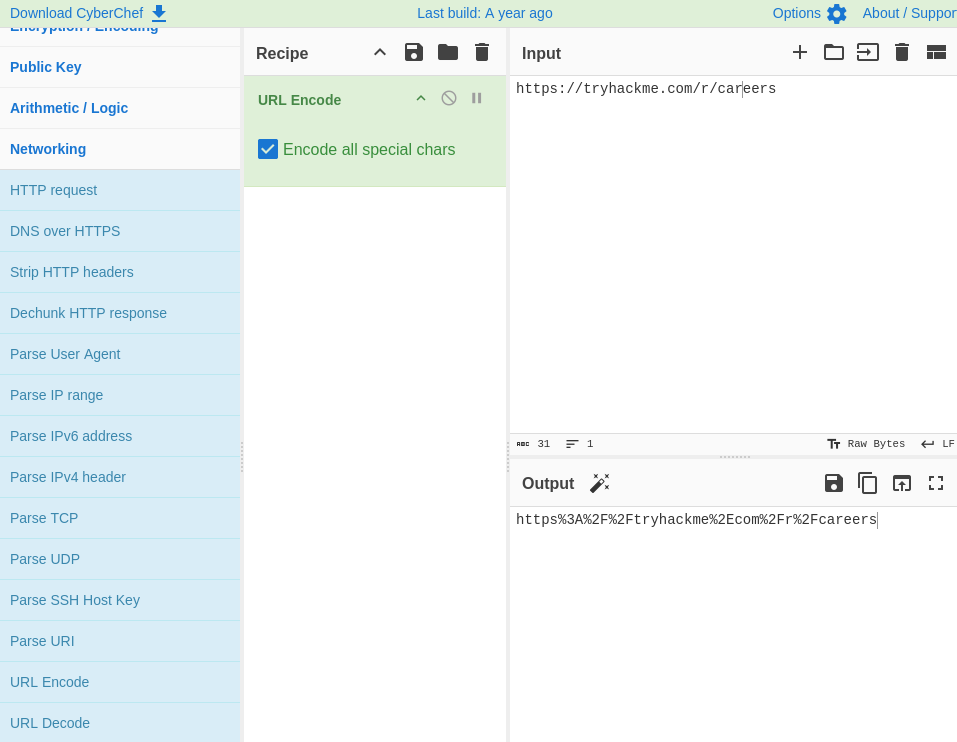957x742 pixels.
Task: Reset the pane layout
Action: tap(936, 52)
